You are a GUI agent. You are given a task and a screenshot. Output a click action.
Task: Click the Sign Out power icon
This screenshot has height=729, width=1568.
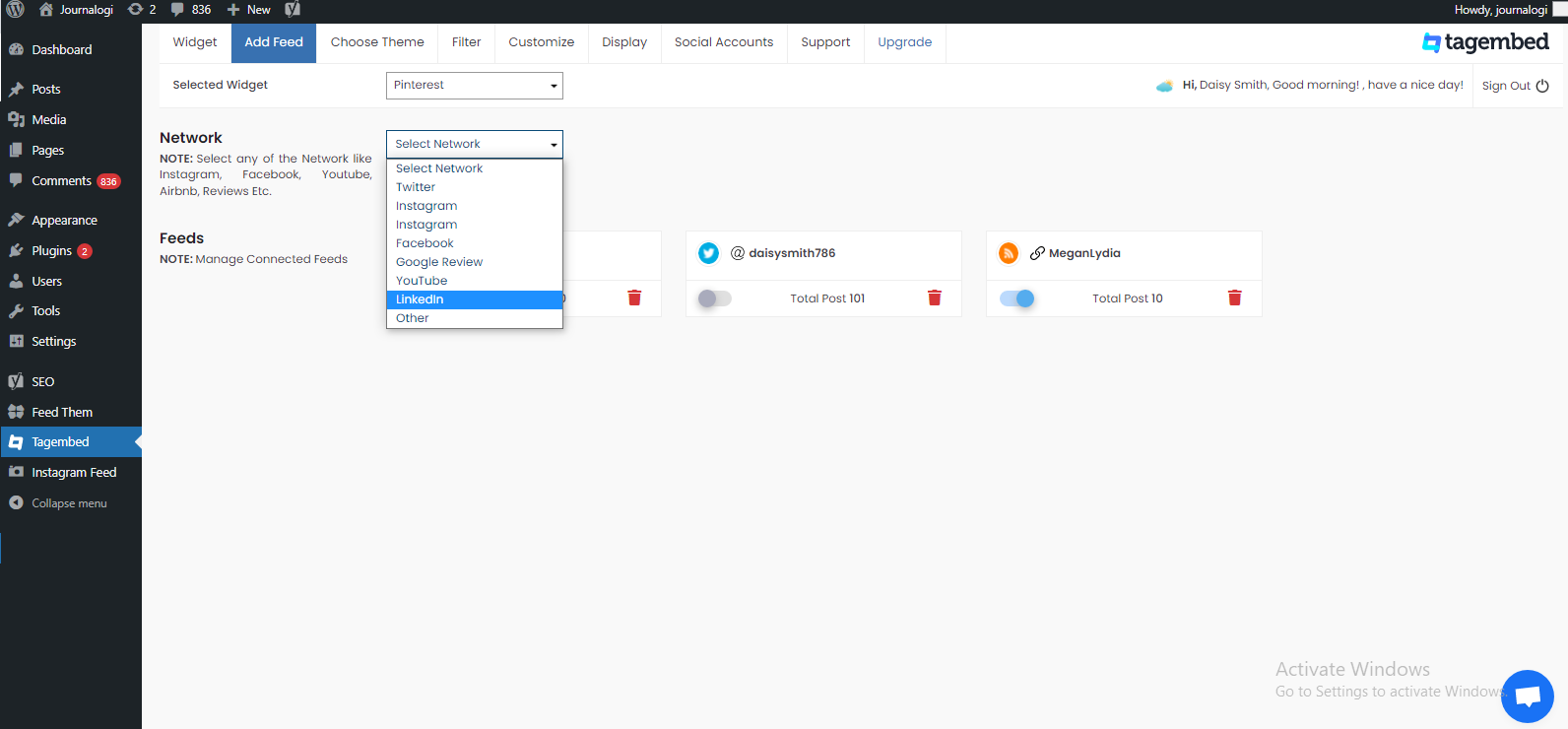(1542, 86)
